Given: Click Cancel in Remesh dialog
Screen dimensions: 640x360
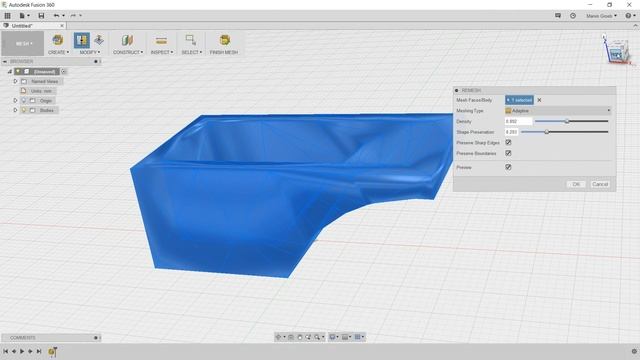Looking at the screenshot, I should coord(600,184).
